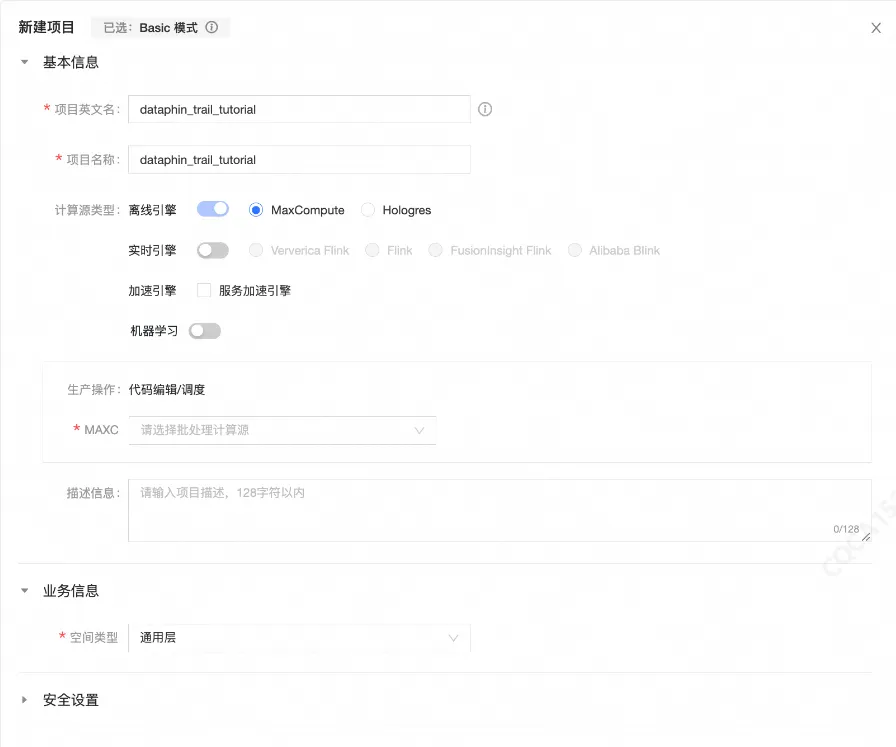This screenshot has width=896, height=747.
Task: Click the 项目英文名 input field
Action: click(x=299, y=109)
